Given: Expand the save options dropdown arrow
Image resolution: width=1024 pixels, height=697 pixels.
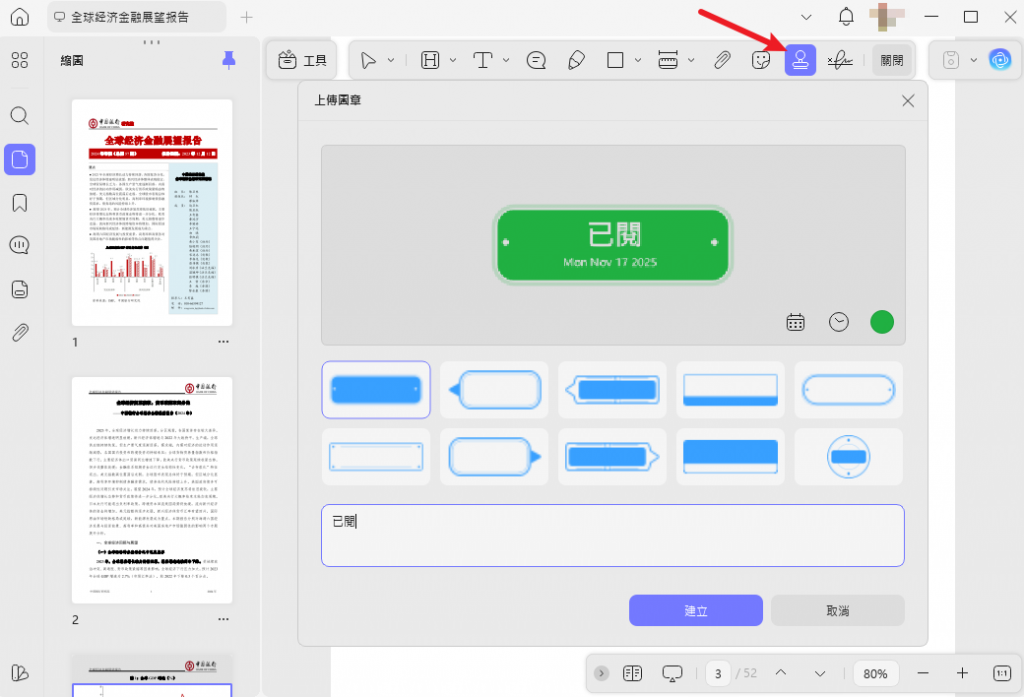Looking at the screenshot, I should 973,60.
